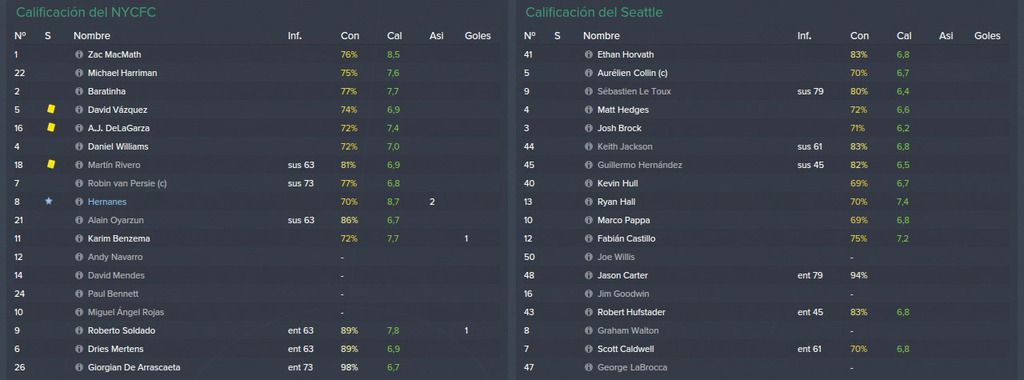Click info icon next to Roberto Soldado
Viewport: 1024px width, 380px height.
pos(79,331)
